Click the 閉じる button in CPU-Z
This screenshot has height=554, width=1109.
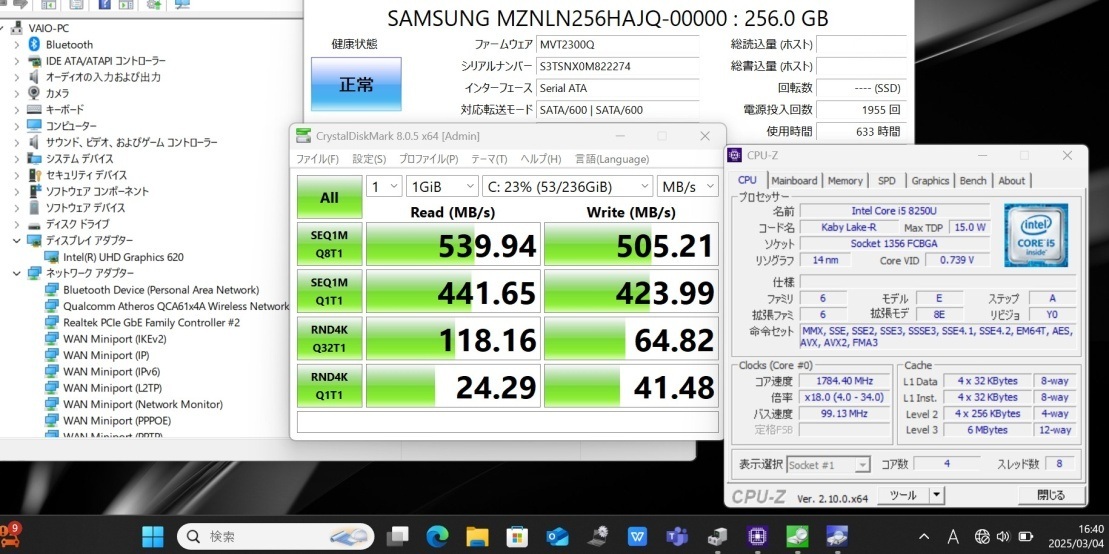coord(1051,495)
